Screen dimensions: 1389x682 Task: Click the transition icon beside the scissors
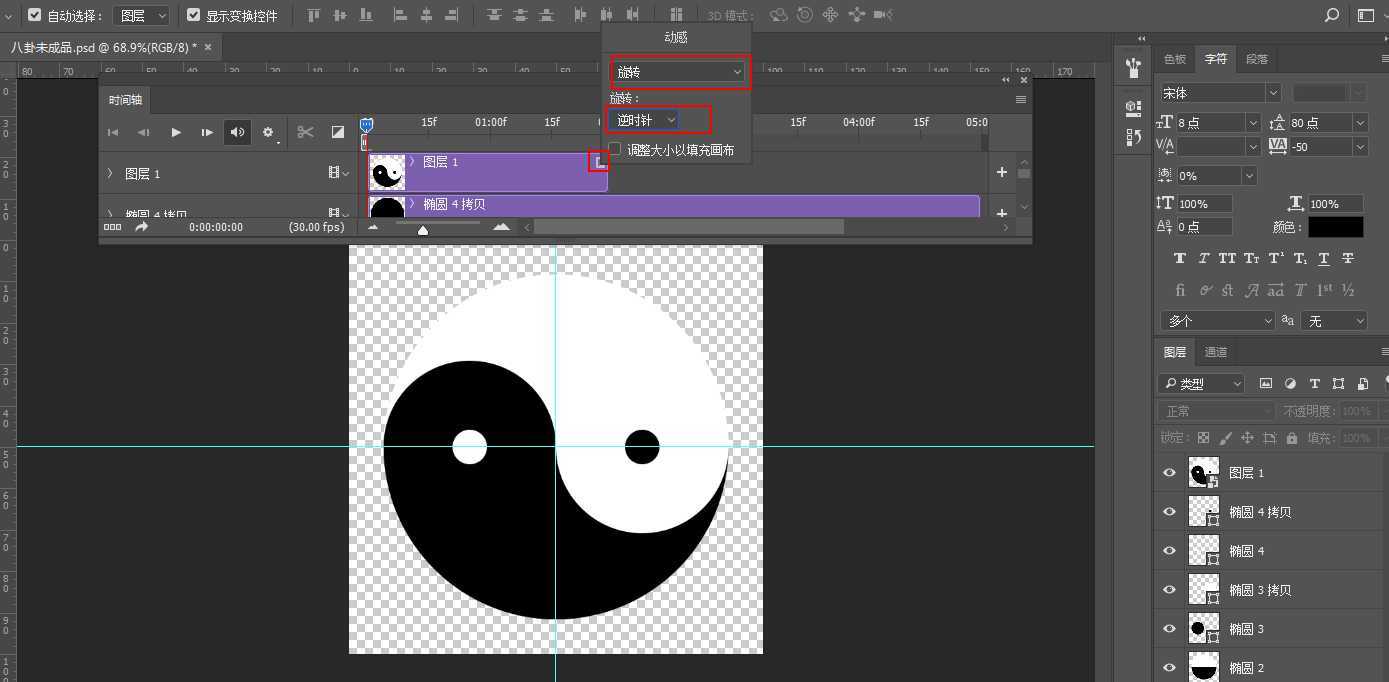(x=338, y=132)
